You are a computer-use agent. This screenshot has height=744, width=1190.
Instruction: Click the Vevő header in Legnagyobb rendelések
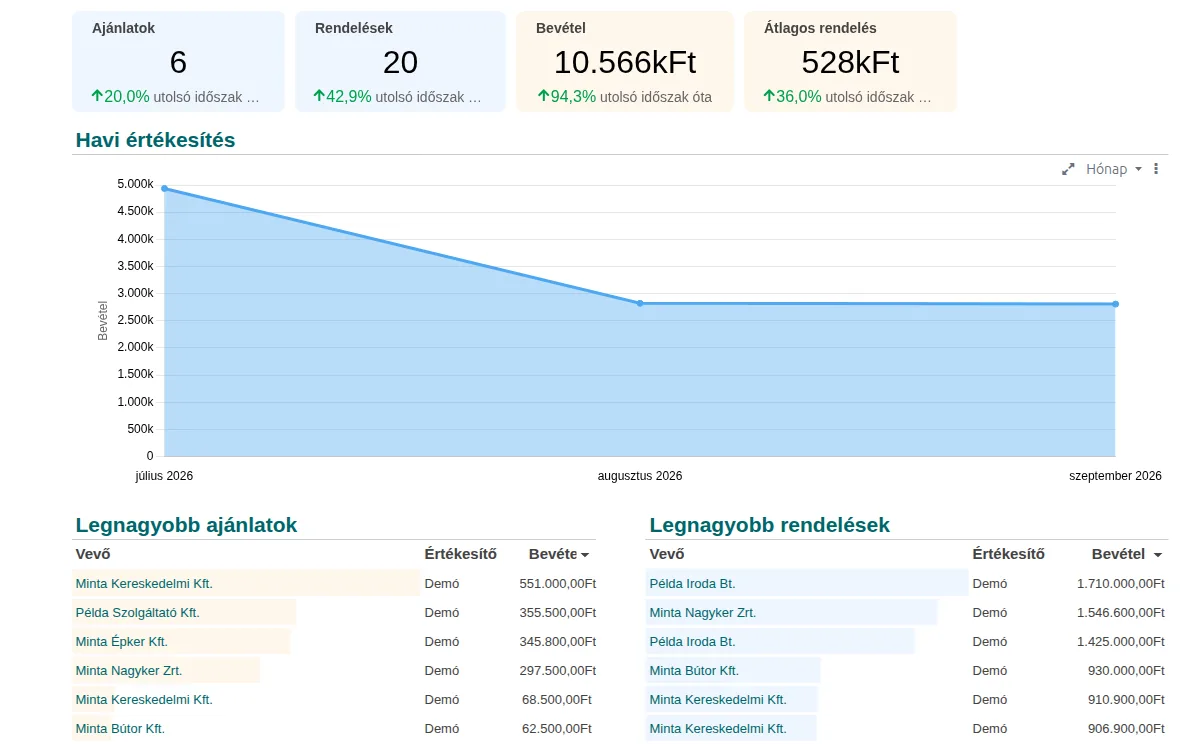[x=666, y=554]
